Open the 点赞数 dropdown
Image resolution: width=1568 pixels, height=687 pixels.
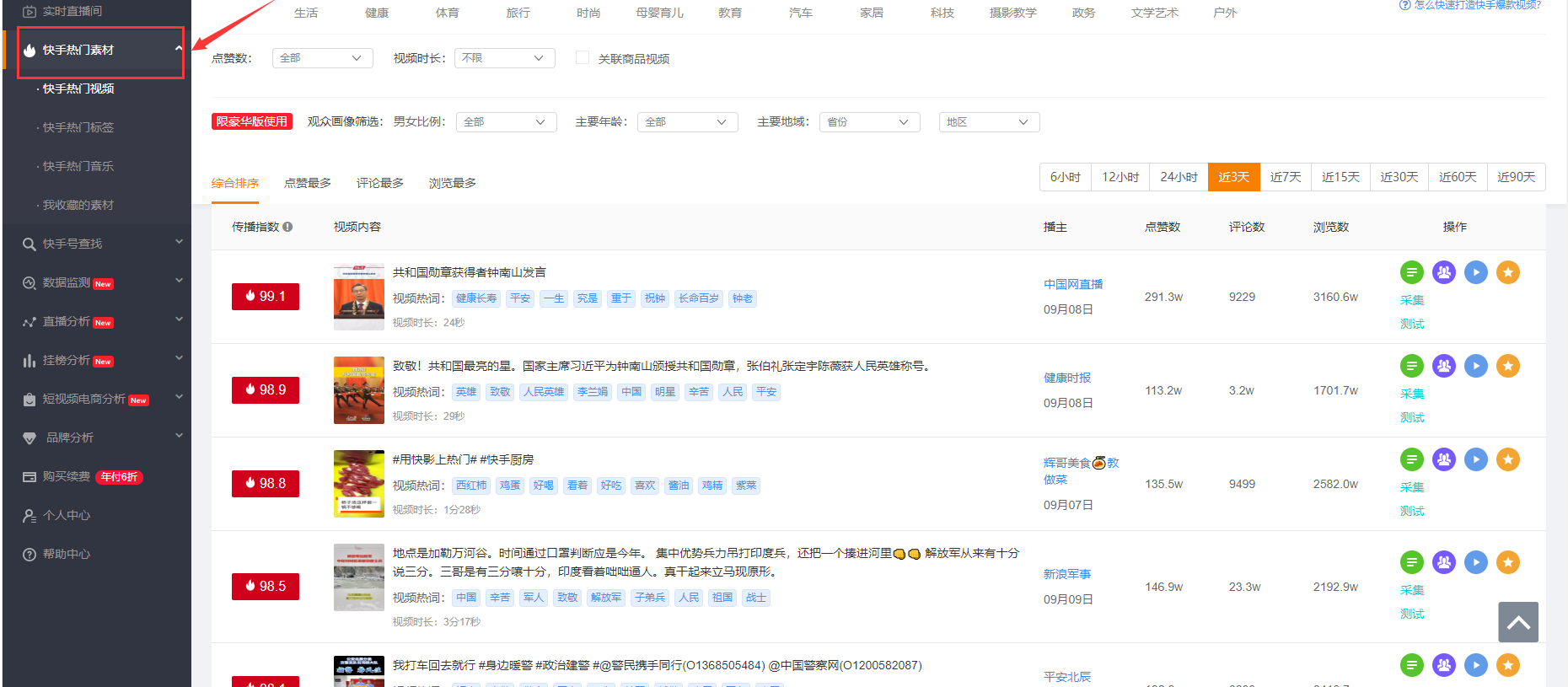point(323,58)
